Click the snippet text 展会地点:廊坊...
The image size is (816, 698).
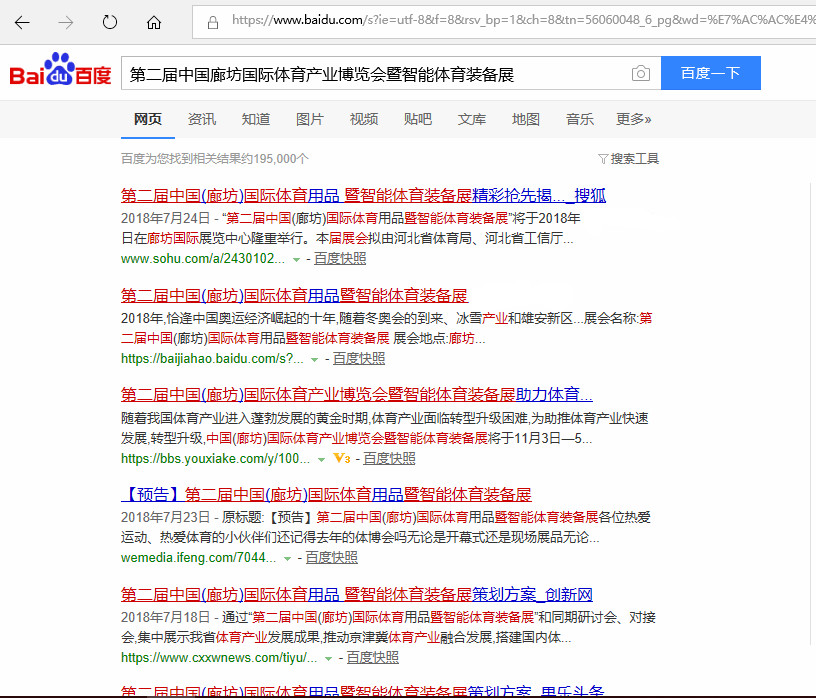pos(434,339)
